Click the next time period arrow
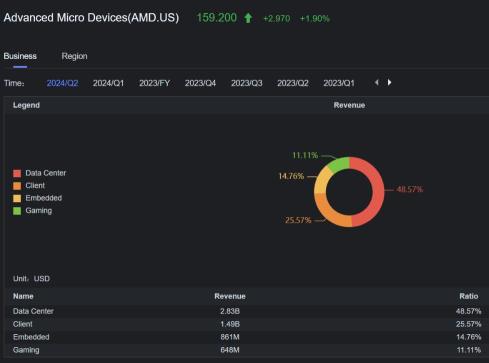The width and height of the screenshot is (489, 363). tap(389, 82)
